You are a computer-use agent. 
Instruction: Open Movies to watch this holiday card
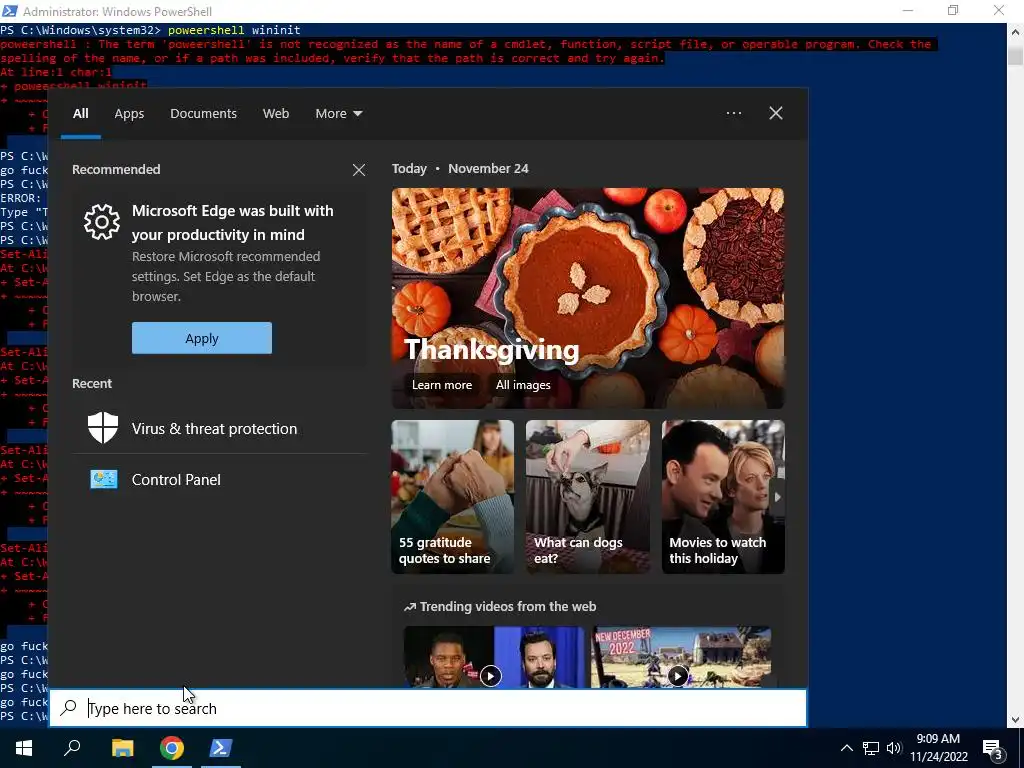pyautogui.click(x=723, y=497)
